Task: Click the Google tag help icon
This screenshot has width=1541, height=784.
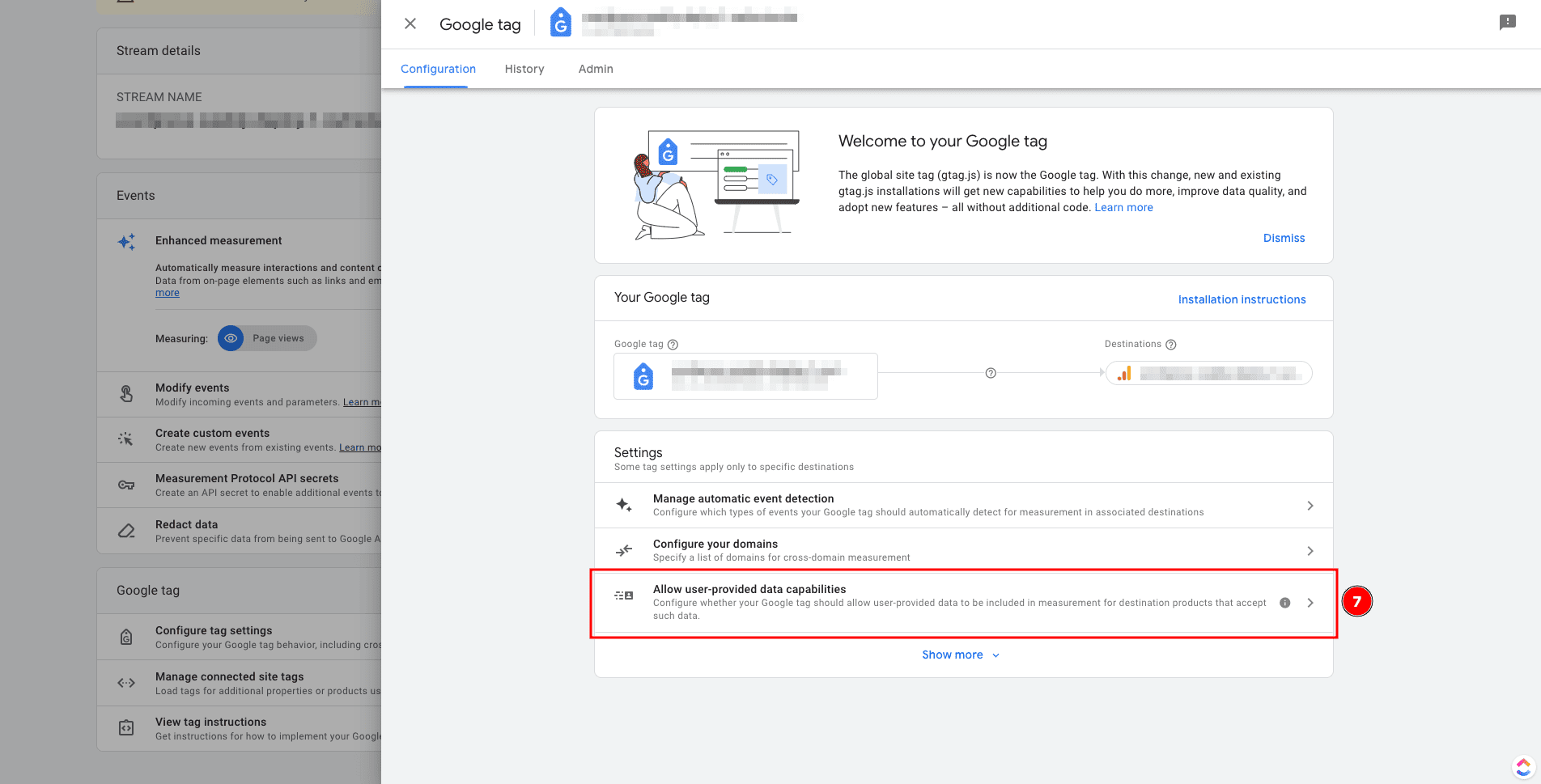Action: [x=673, y=345]
